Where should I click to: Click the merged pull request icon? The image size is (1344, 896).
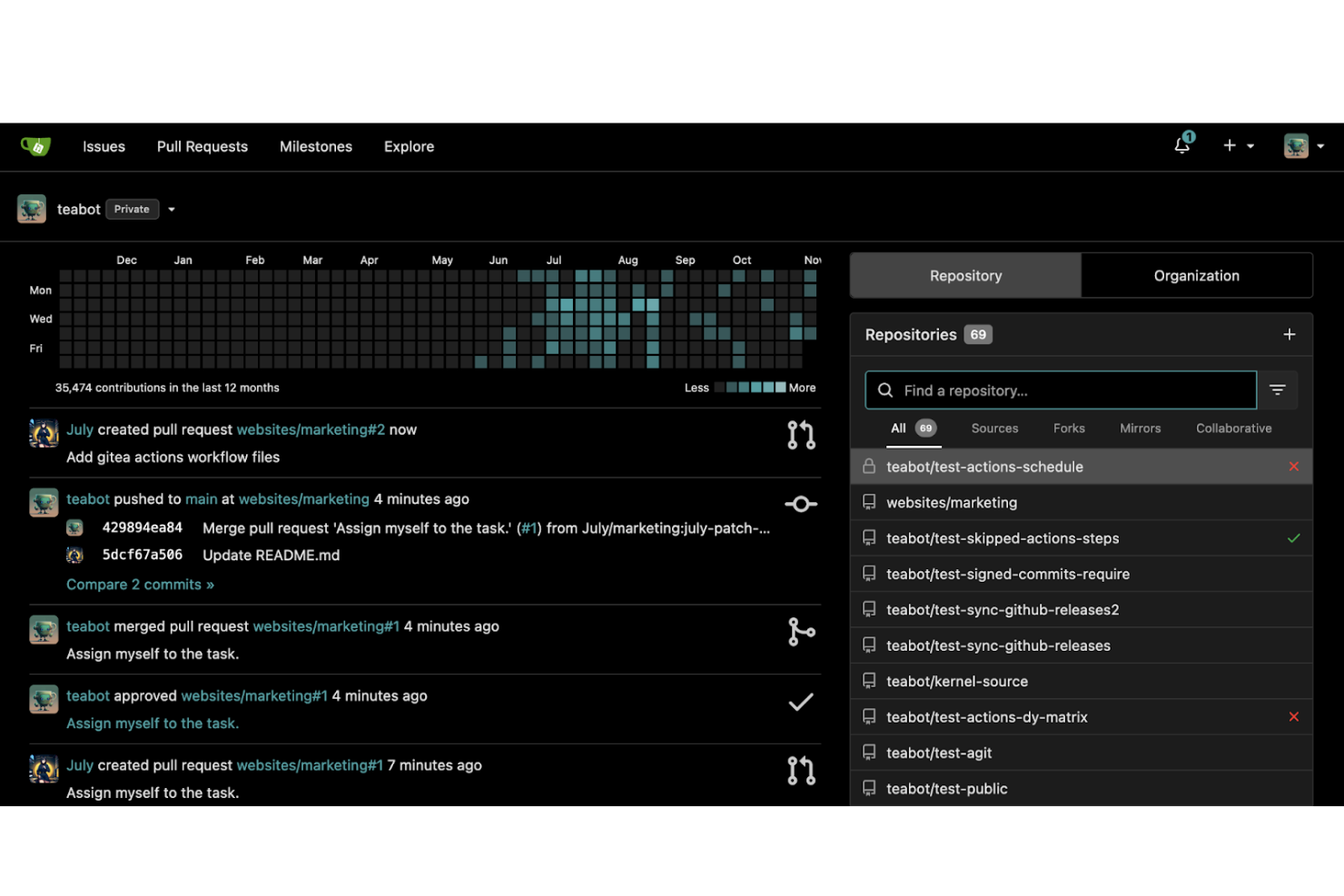point(801,631)
